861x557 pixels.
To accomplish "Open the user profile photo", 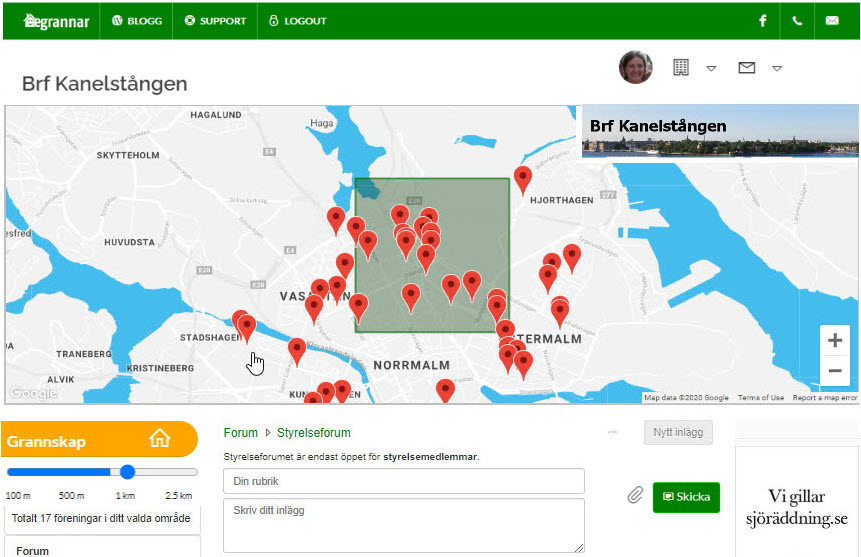I will click(636, 67).
